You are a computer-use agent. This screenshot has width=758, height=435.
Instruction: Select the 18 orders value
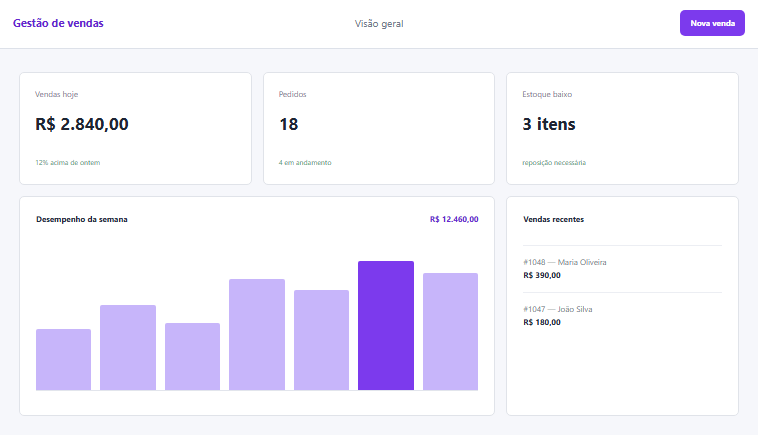coord(289,124)
